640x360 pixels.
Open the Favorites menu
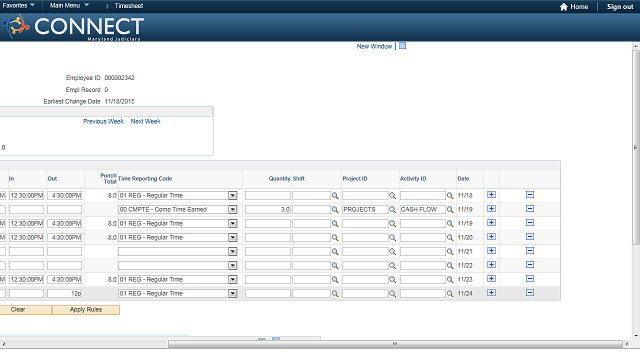(18, 5)
